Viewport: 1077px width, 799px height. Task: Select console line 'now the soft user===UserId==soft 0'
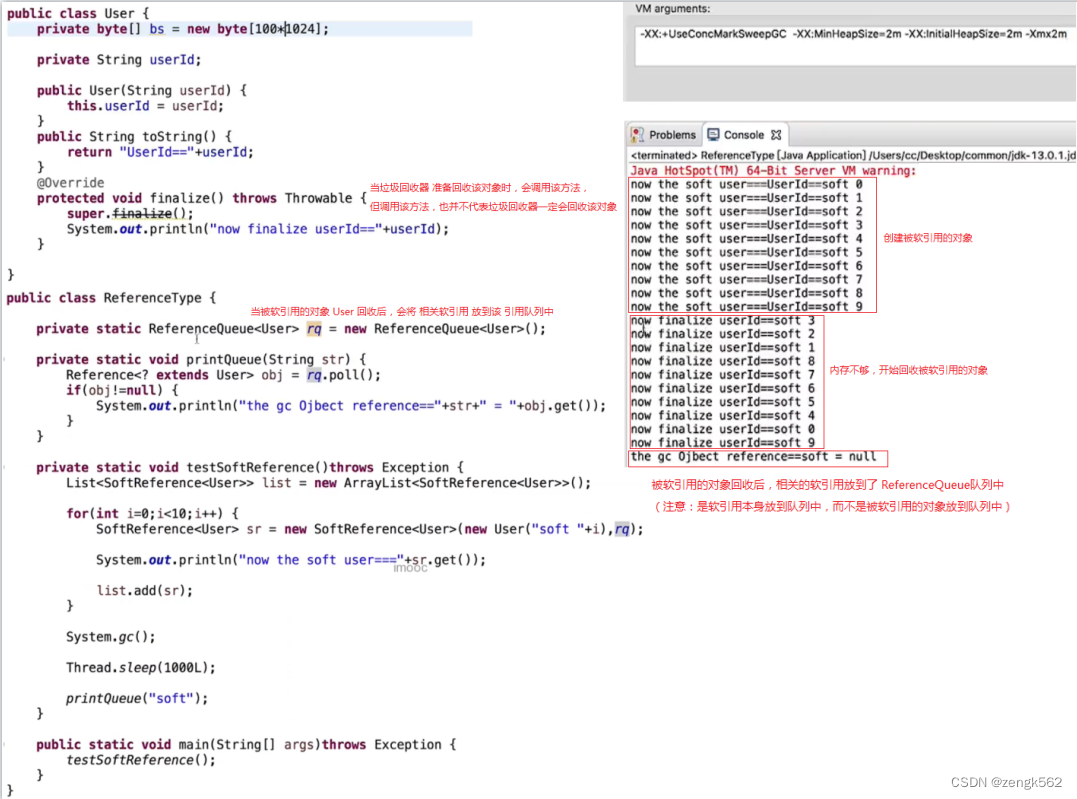pyautogui.click(x=747, y=184)
